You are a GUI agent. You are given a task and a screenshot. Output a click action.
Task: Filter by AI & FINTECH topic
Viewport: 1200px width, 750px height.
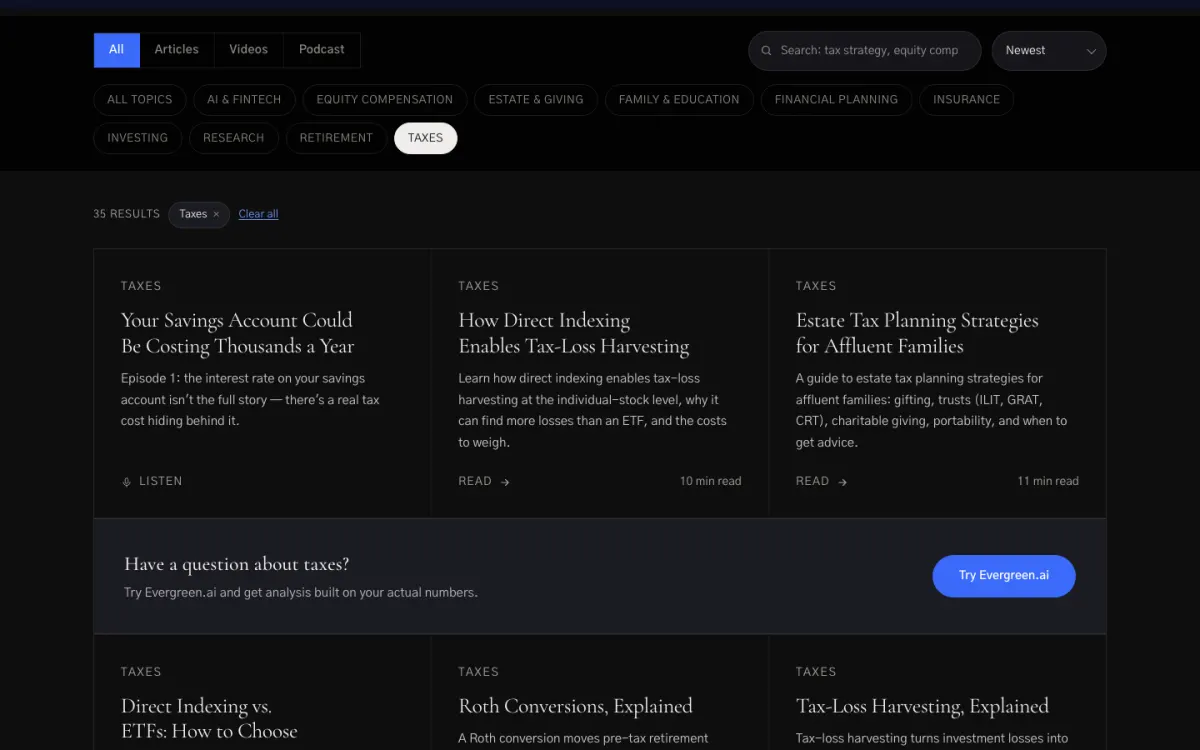tap(244, 100)
